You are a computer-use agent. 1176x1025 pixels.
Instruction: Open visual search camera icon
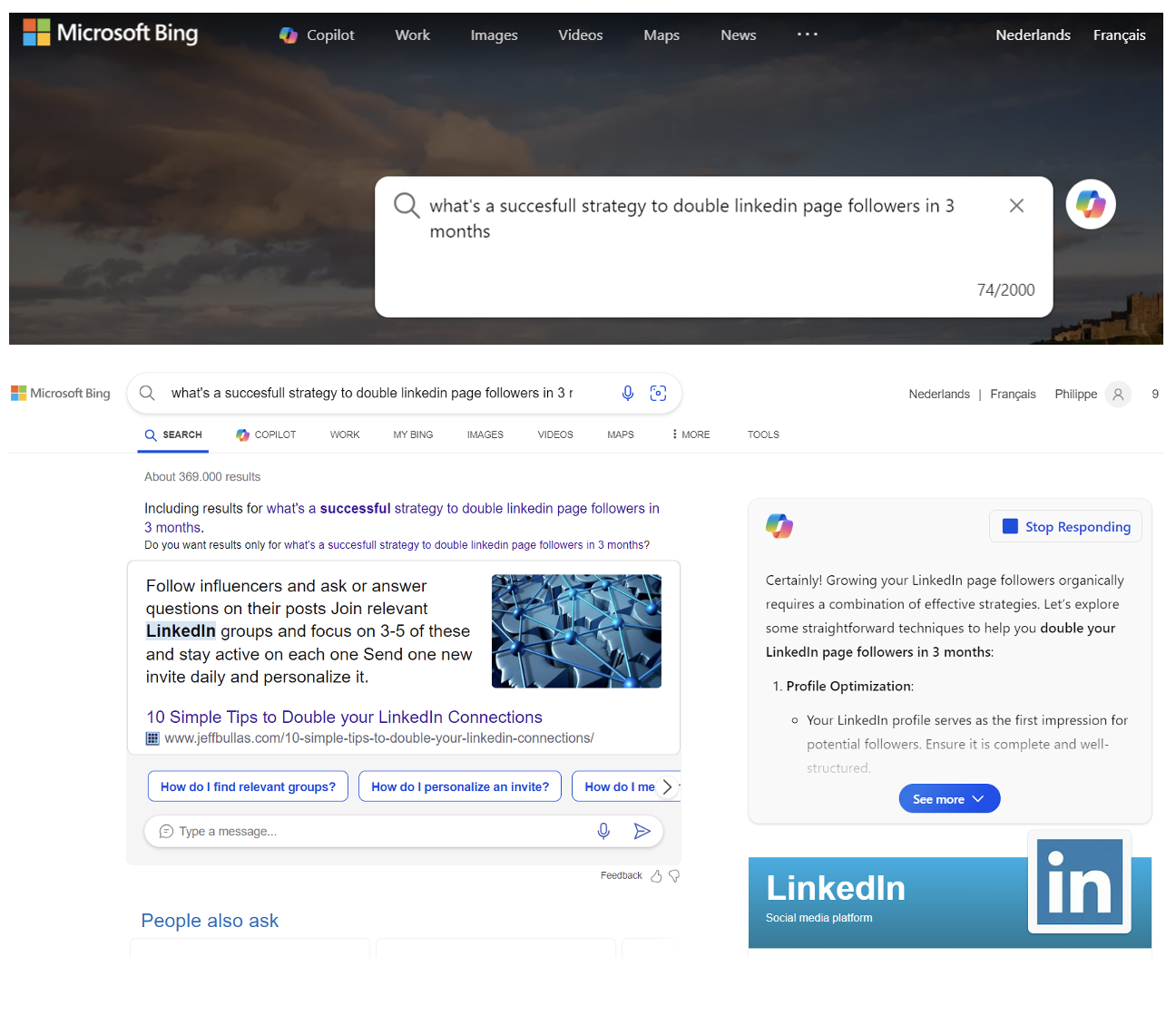pos(658,393)
